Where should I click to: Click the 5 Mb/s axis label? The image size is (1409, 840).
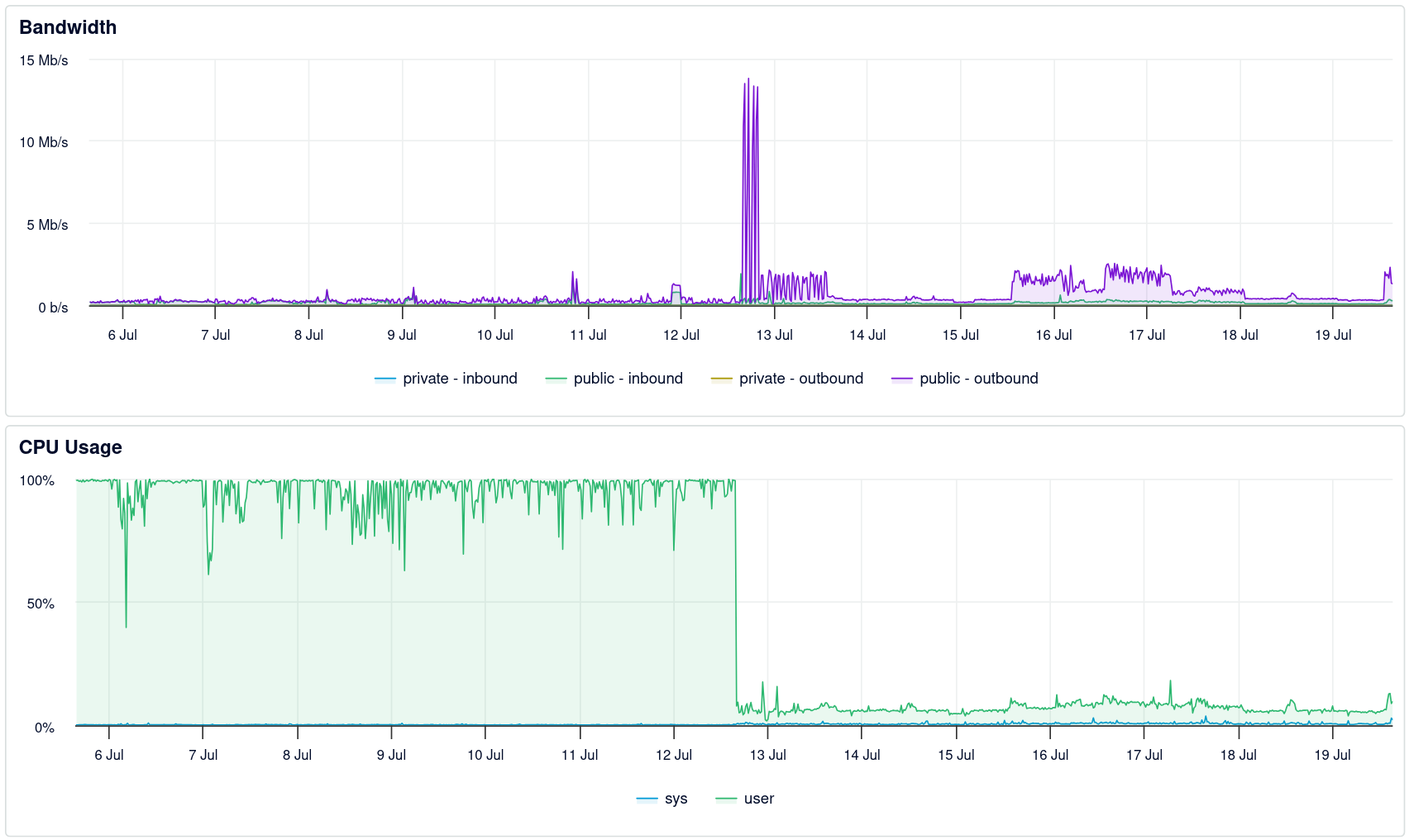47,225
